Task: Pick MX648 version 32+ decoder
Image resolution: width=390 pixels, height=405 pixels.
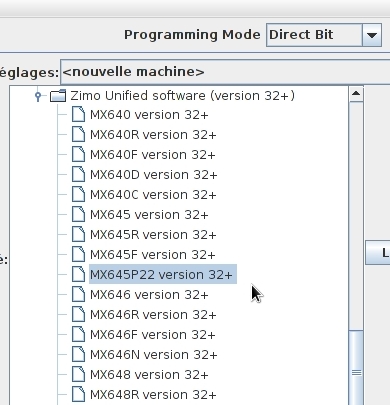Action: 149,374
